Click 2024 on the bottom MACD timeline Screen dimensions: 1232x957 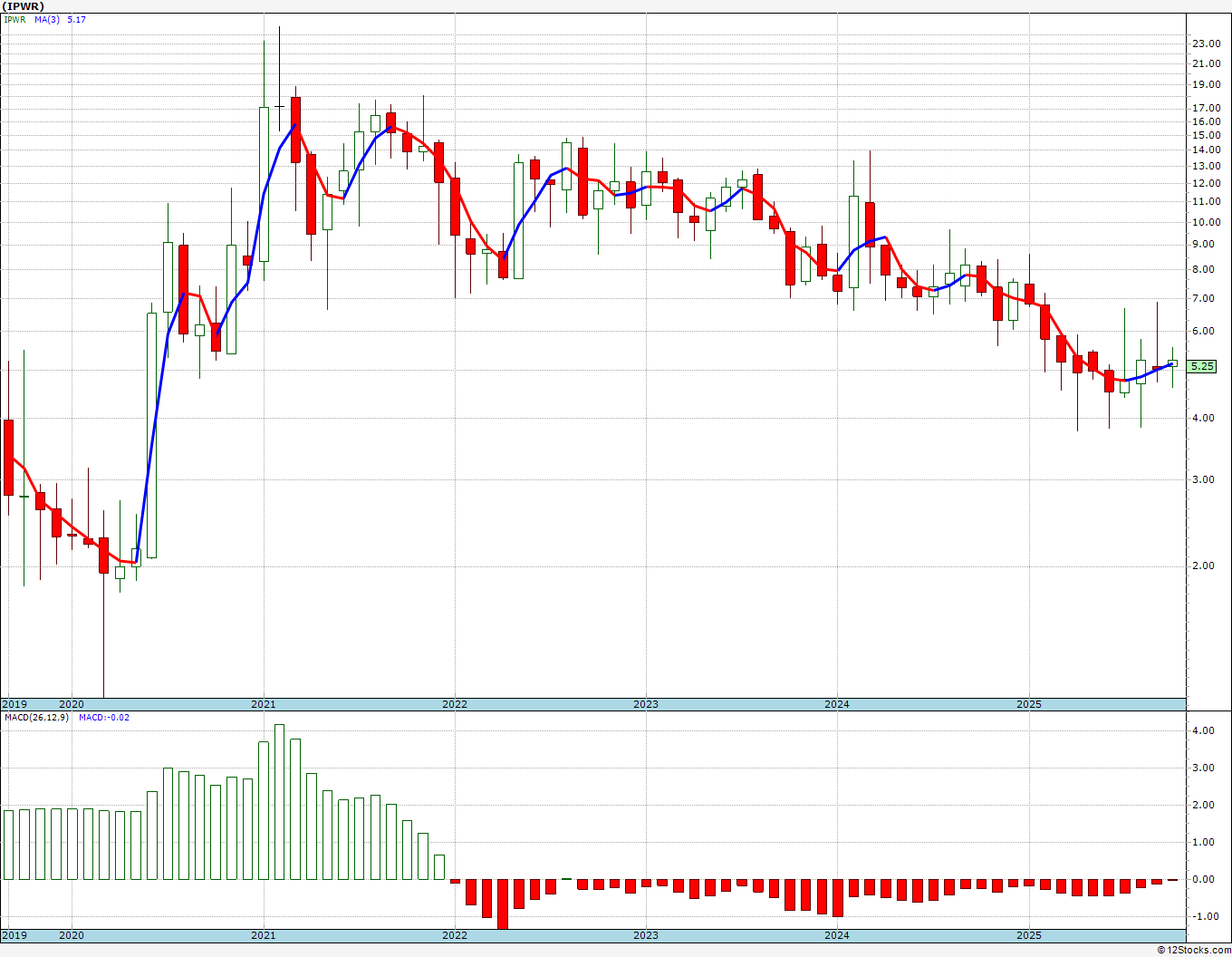[837, 935]
